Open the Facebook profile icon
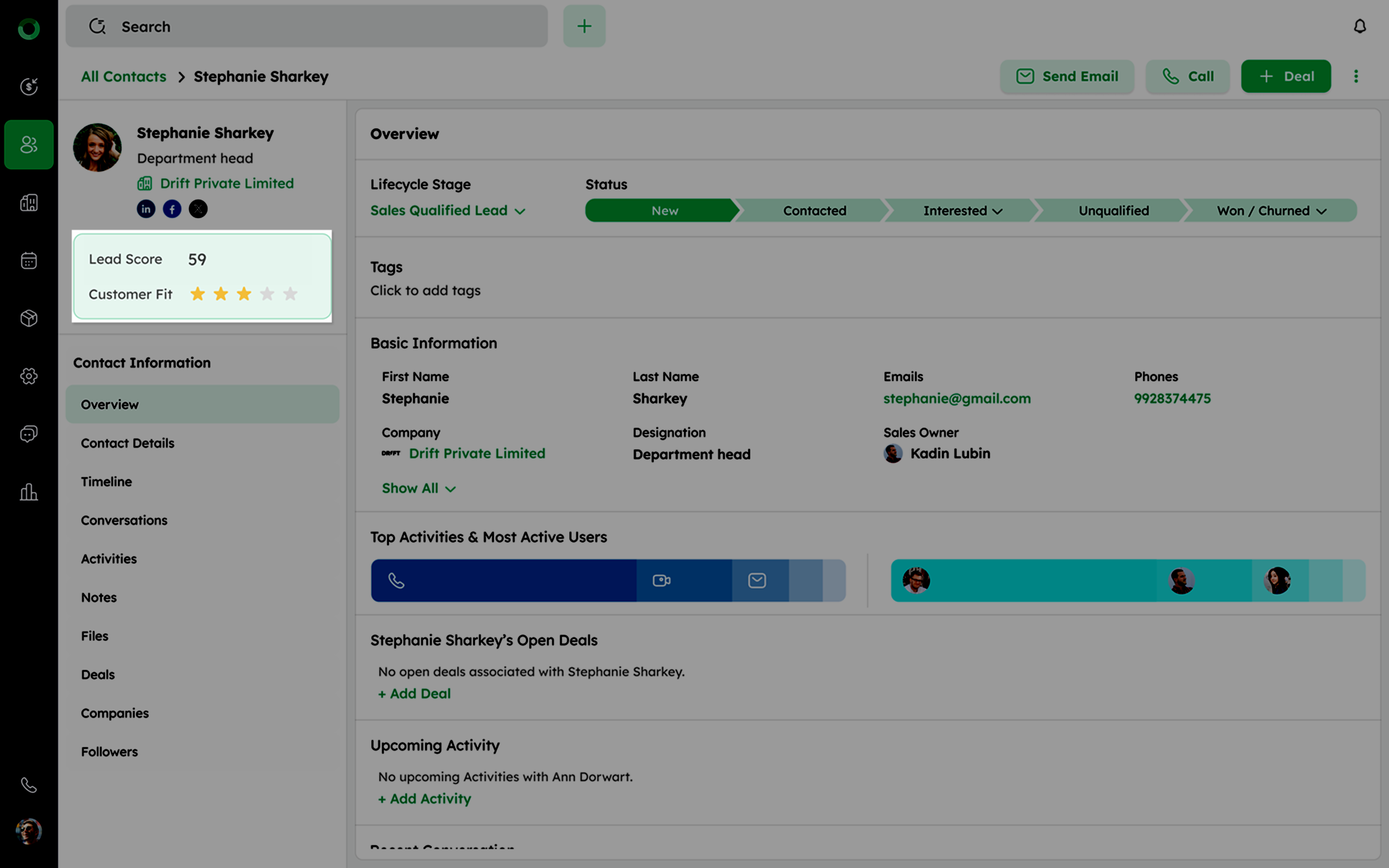The image size is (1389, 868). click(172, 209)
